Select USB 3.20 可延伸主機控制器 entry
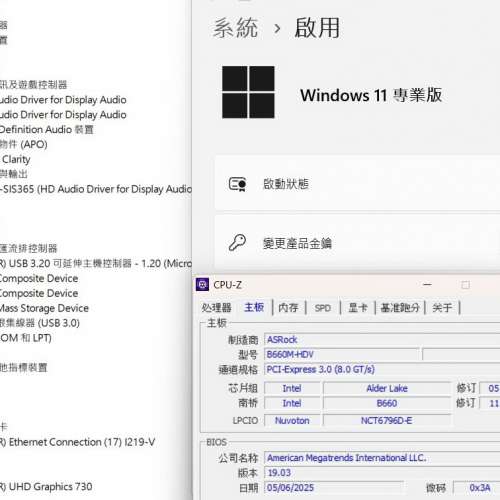Screen dimensions: 500x500 96,263
